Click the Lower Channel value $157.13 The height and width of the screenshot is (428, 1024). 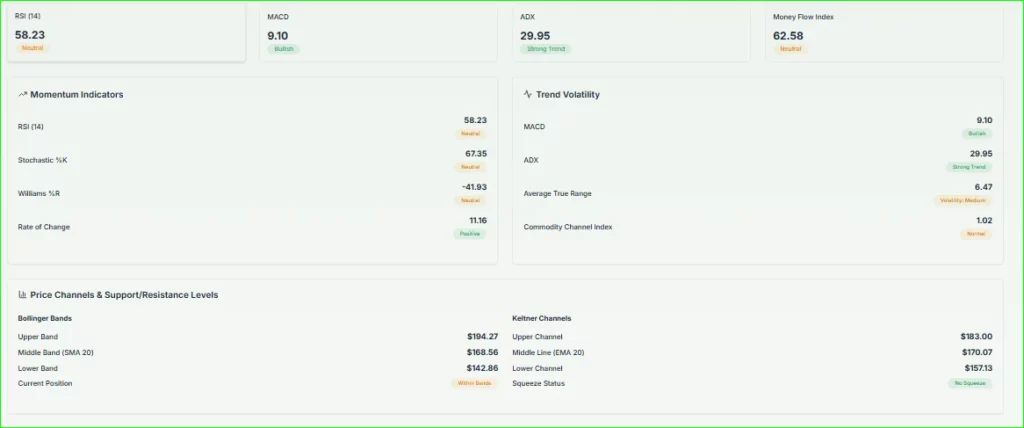(x=978, y=368)
